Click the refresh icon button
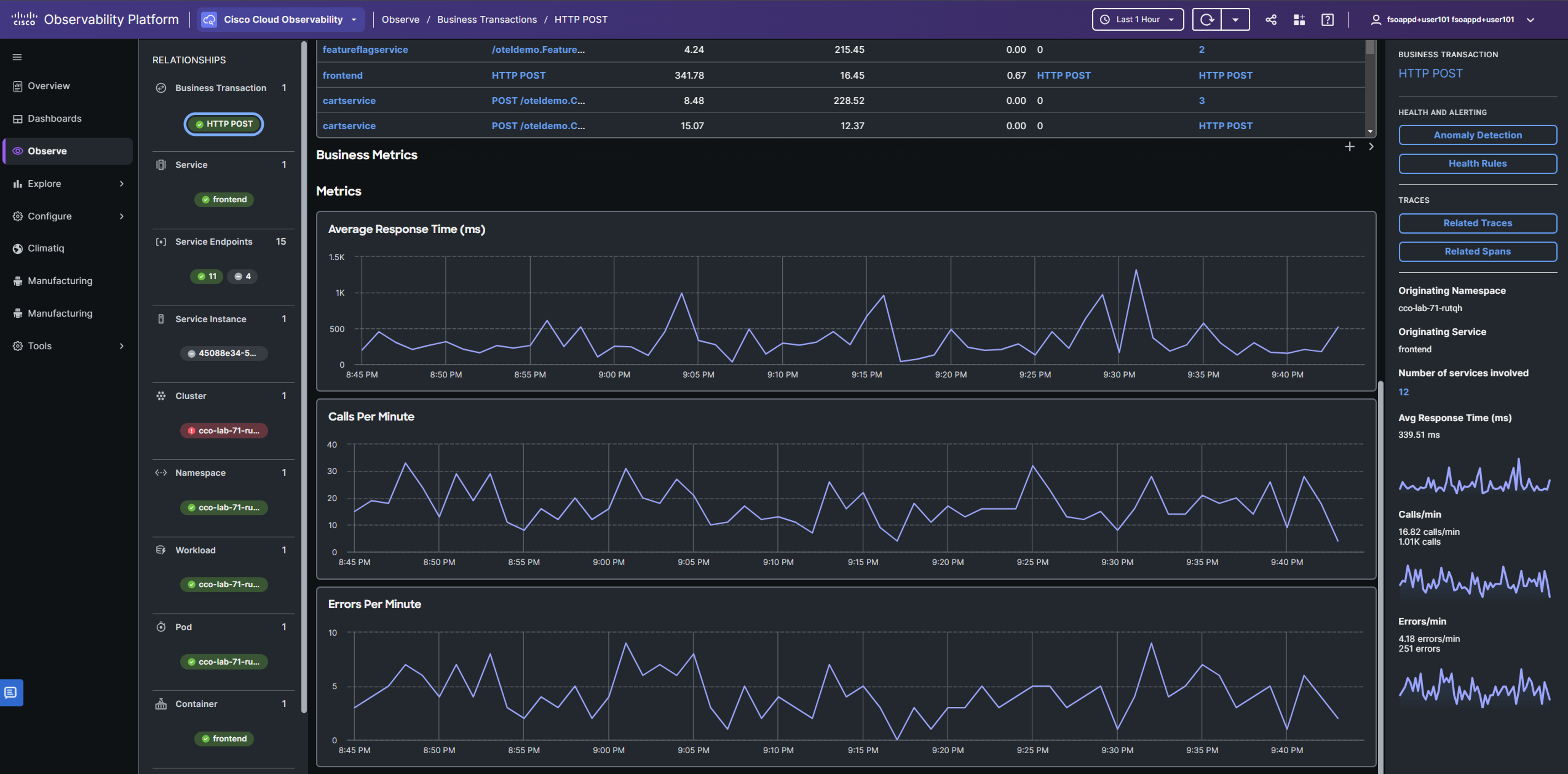 click(x=1206, y=20)
